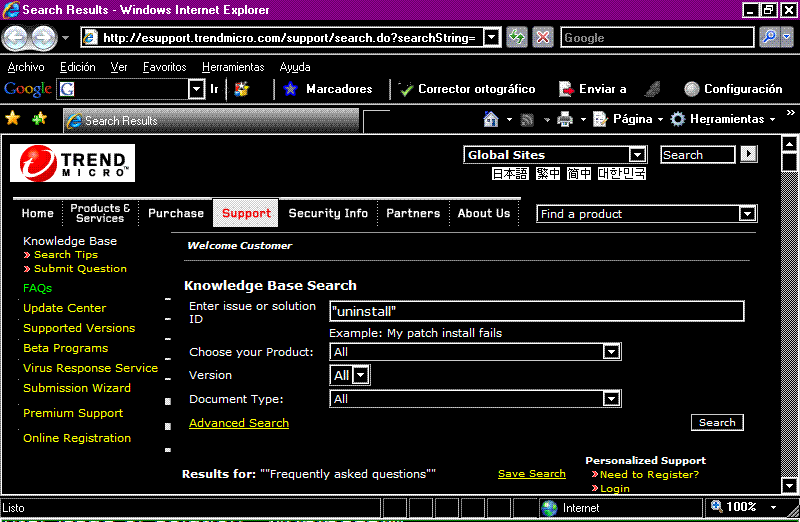Click the issue or solution ID input field
Screen dimensions: 800x522
point(537,311)
